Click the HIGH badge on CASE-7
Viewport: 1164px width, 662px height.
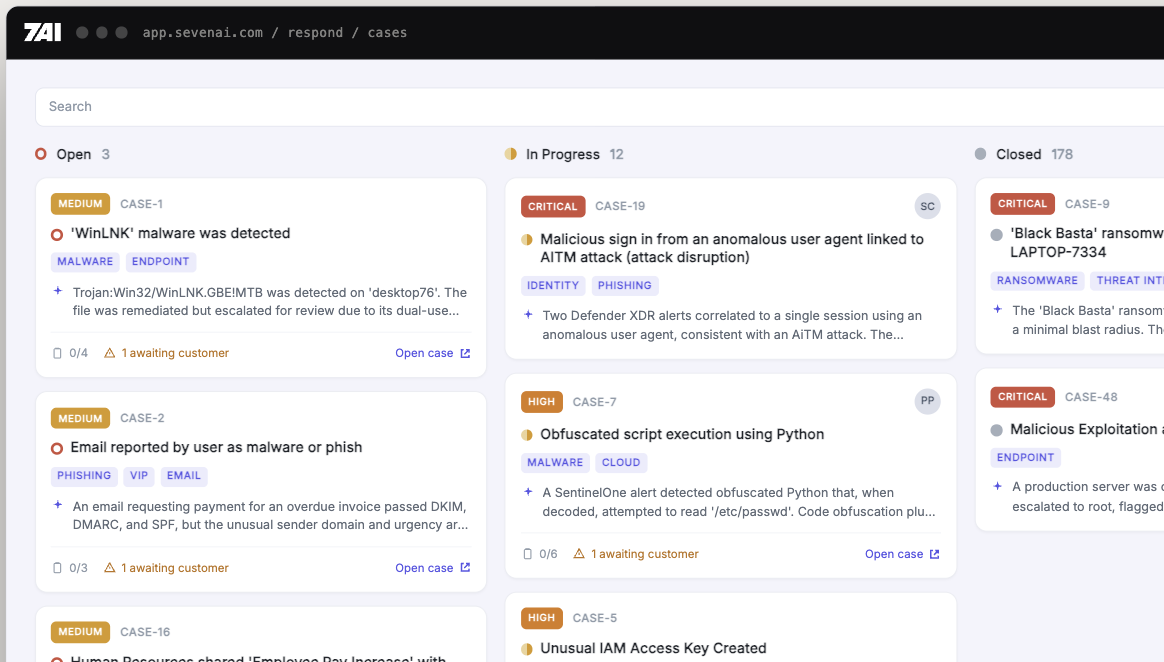pyautogui.click(x=541, y=402)
